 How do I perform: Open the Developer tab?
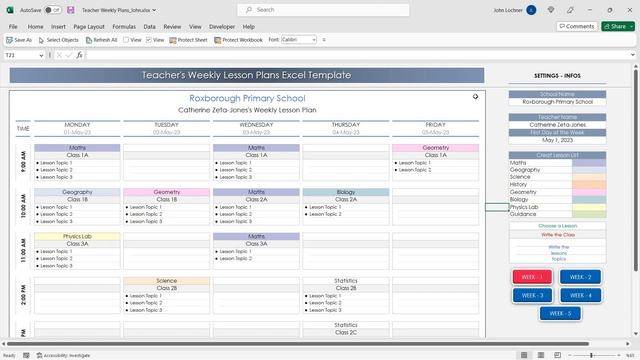coord(222,27)
